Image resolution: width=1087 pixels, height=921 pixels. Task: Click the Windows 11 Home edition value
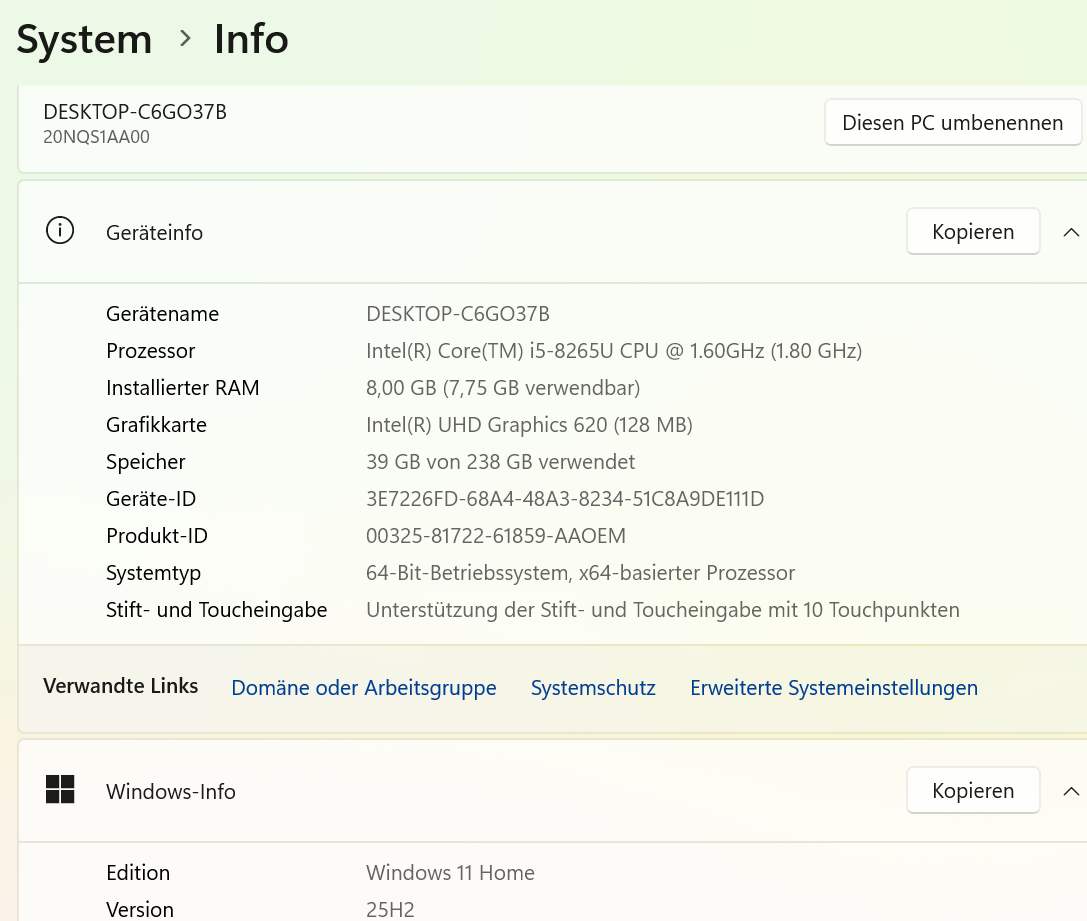450,872
